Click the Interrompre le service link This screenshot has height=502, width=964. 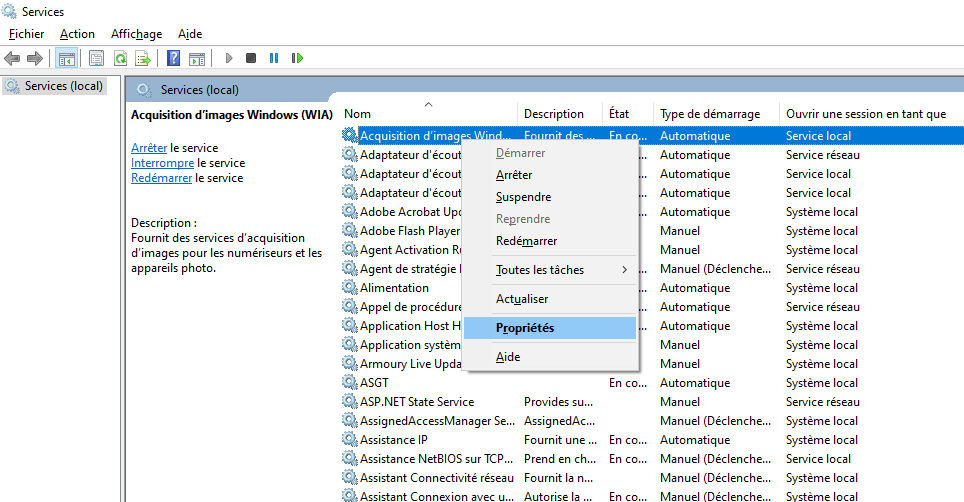162,163
